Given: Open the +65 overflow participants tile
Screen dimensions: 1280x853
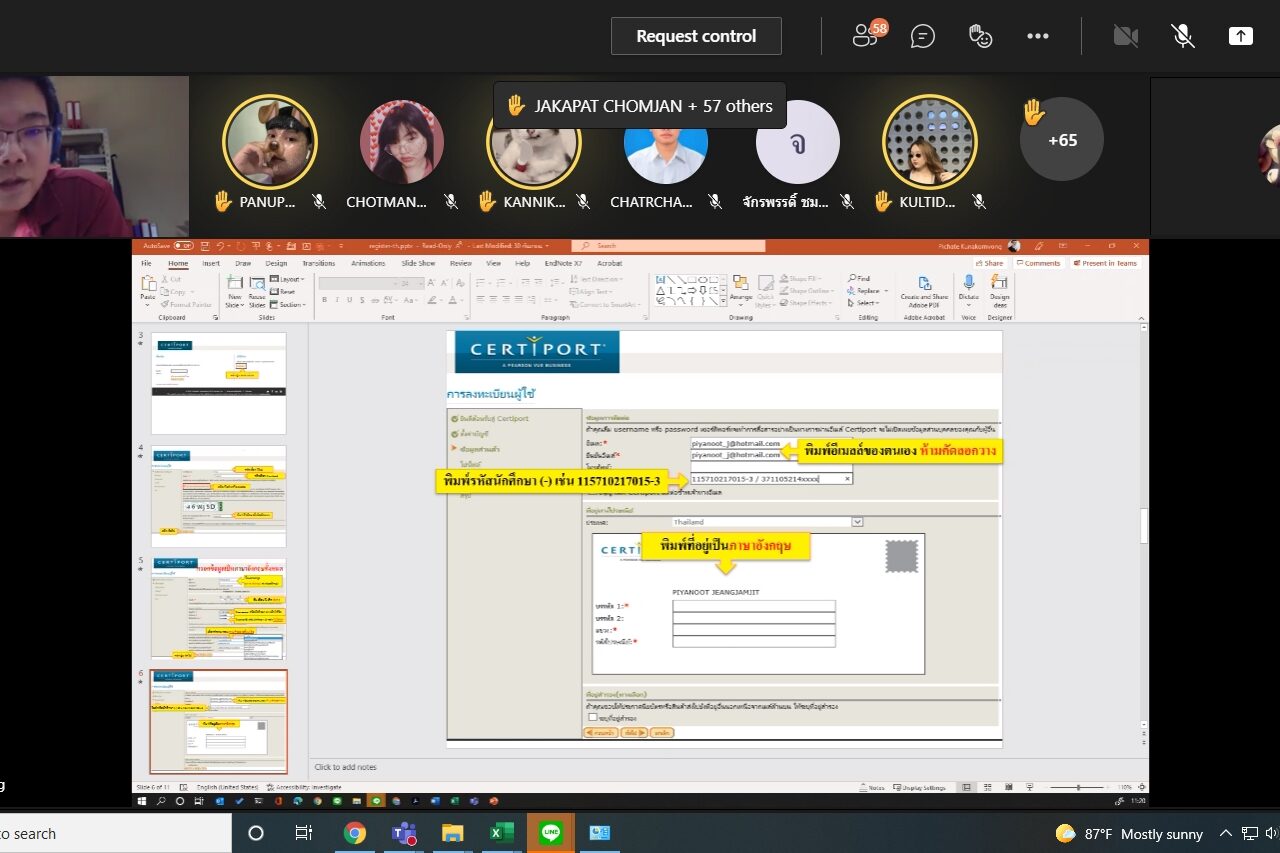Looking at the screenshot, I should [1062, 140].
